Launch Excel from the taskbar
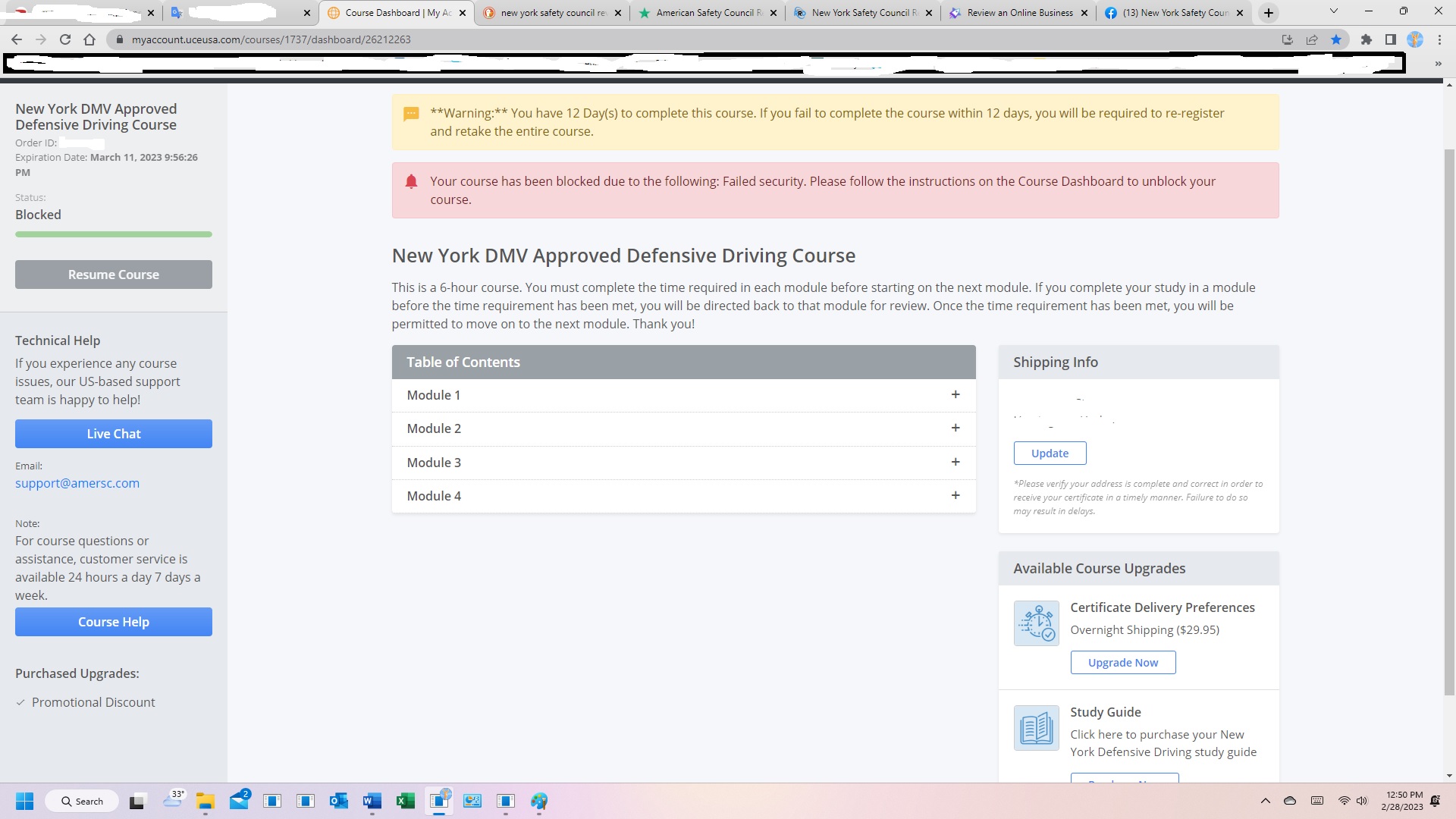Screen dimensions: 1456x819 tap(405, 801)
